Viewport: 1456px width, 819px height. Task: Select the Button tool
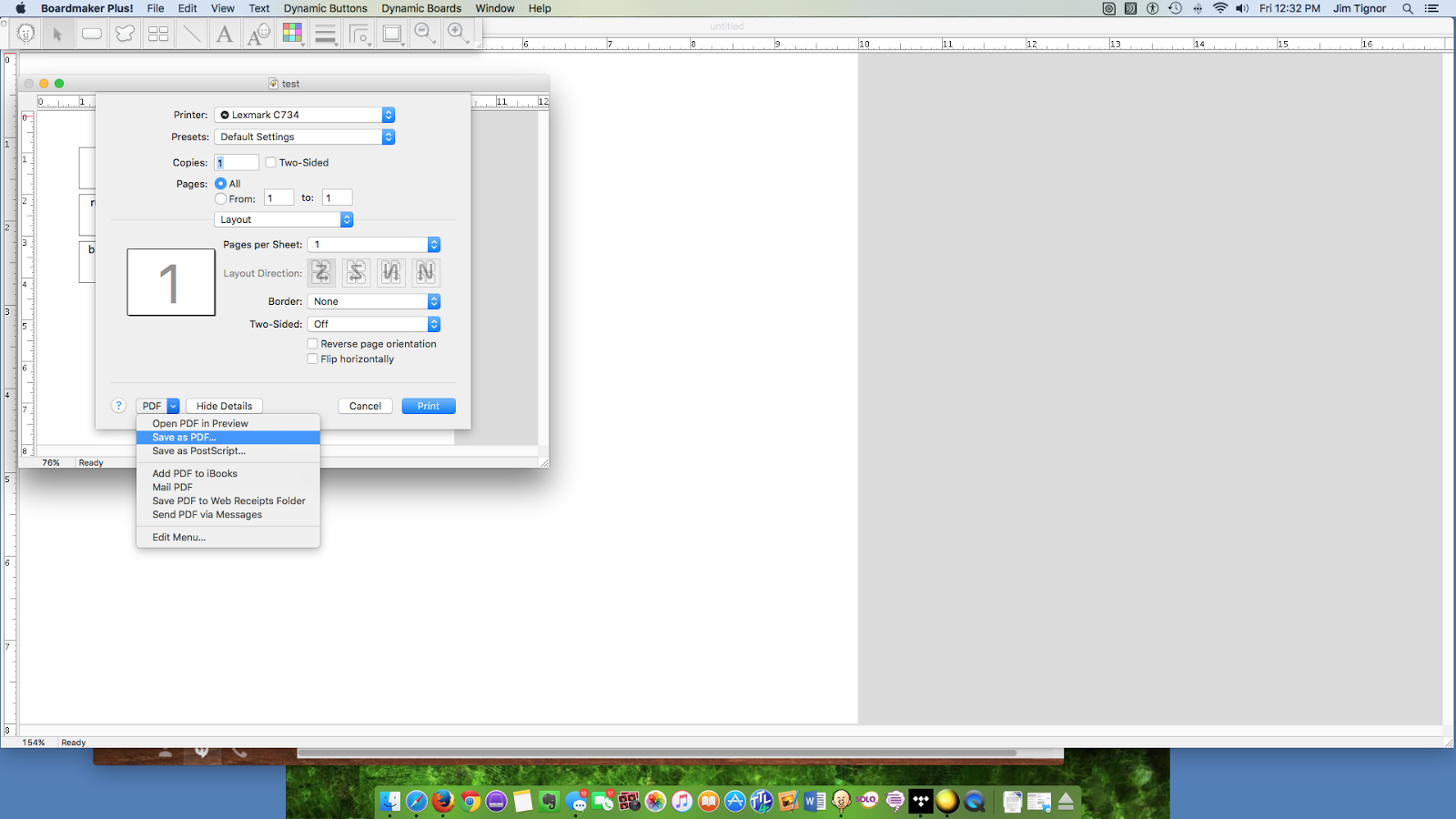click(92, 33)
